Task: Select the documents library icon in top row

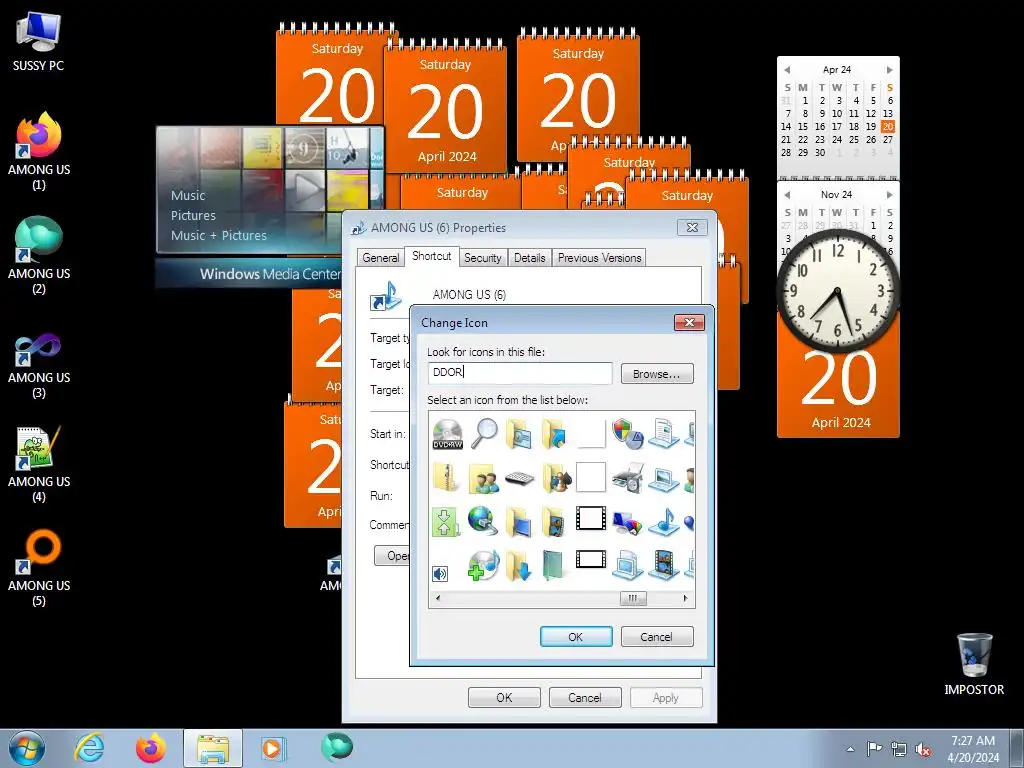Action: (x=664, y=434)
